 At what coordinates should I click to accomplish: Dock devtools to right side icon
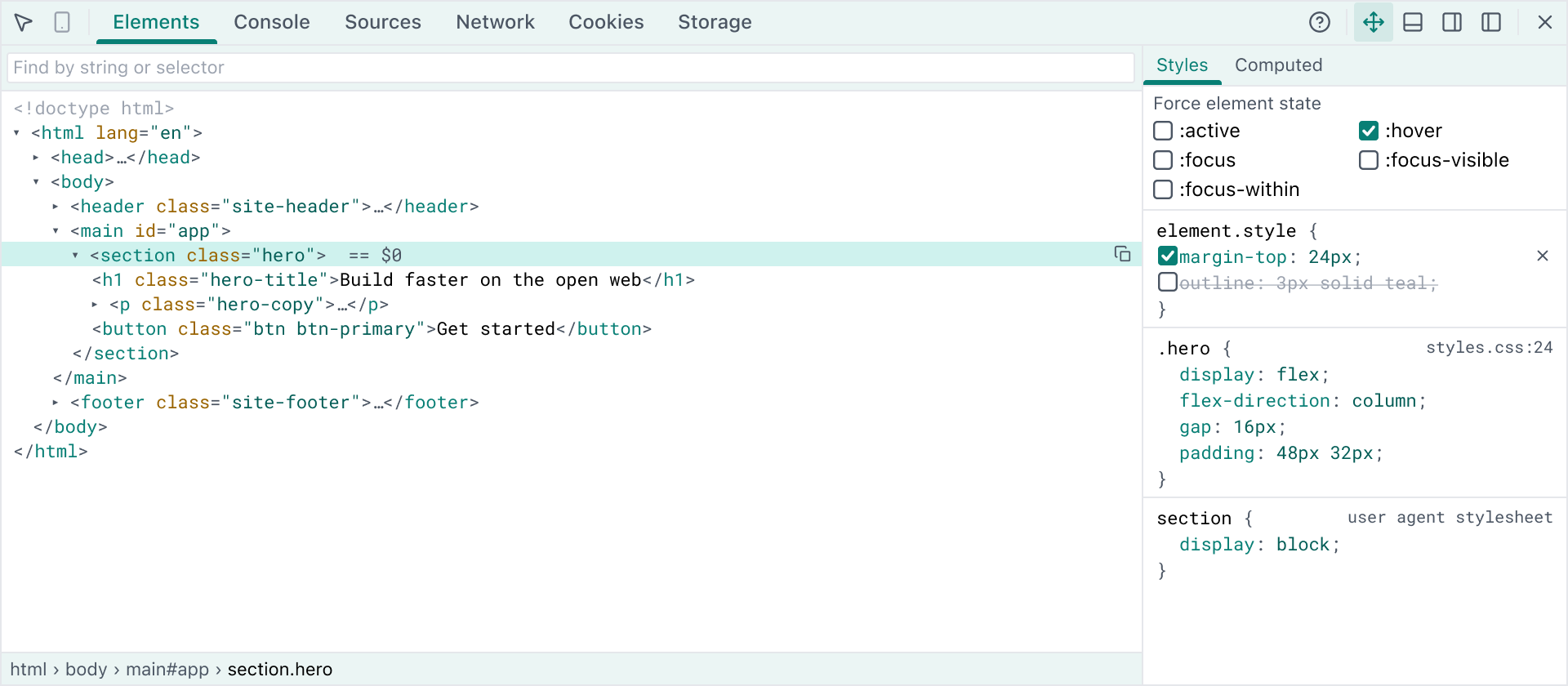(1452, 22)
